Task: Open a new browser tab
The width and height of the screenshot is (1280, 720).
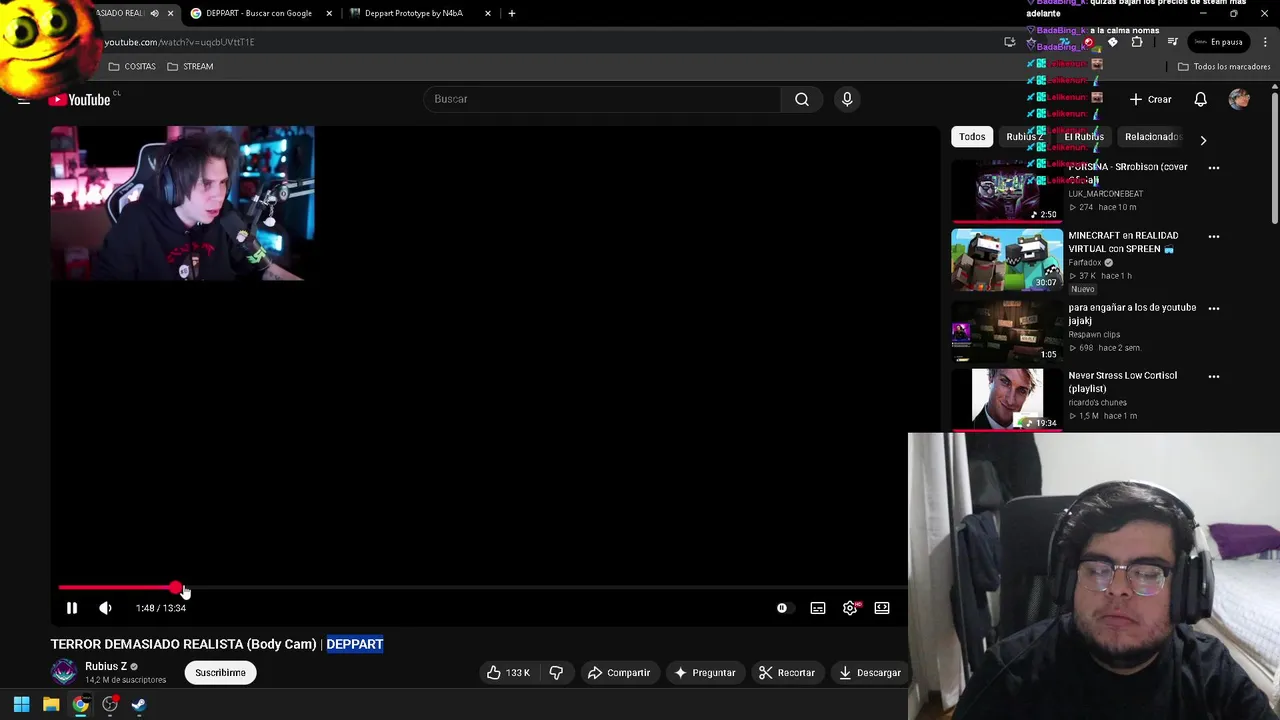Action: [x=512, y=13]
